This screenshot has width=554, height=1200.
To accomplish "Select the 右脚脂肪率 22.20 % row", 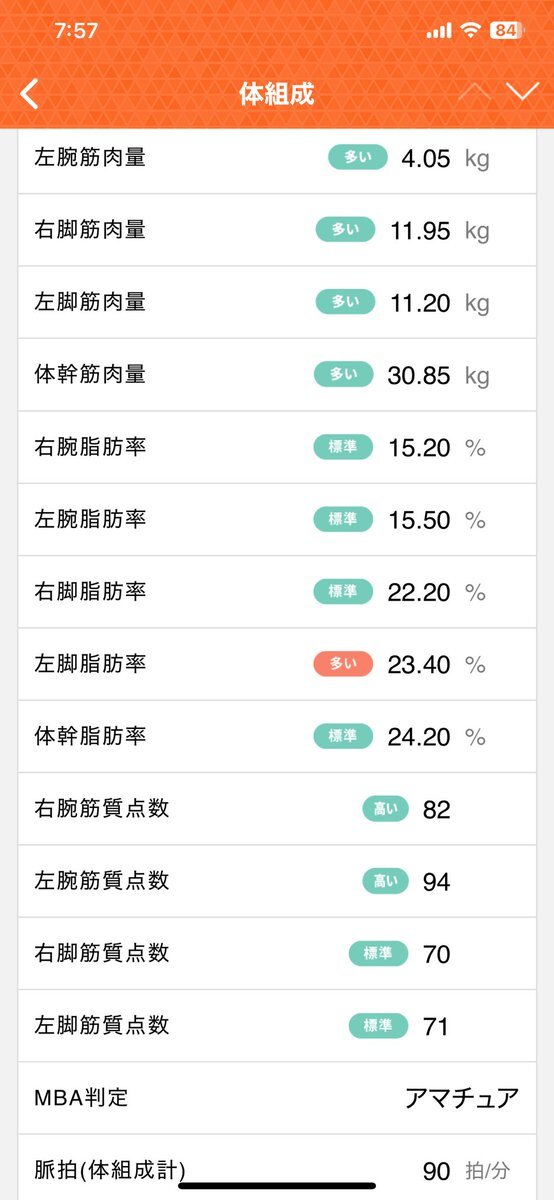I will click(x=277, y=592).
